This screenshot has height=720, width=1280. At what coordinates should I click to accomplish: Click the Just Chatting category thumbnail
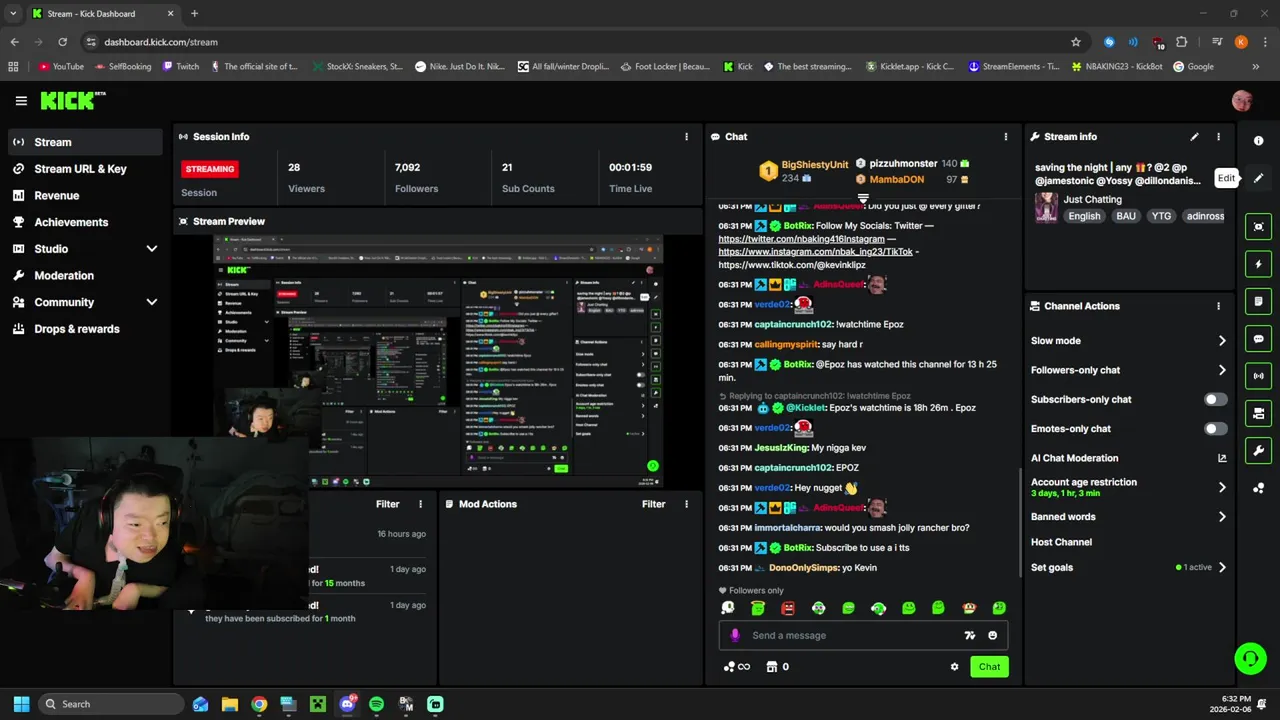click(x=1046, y=207)
